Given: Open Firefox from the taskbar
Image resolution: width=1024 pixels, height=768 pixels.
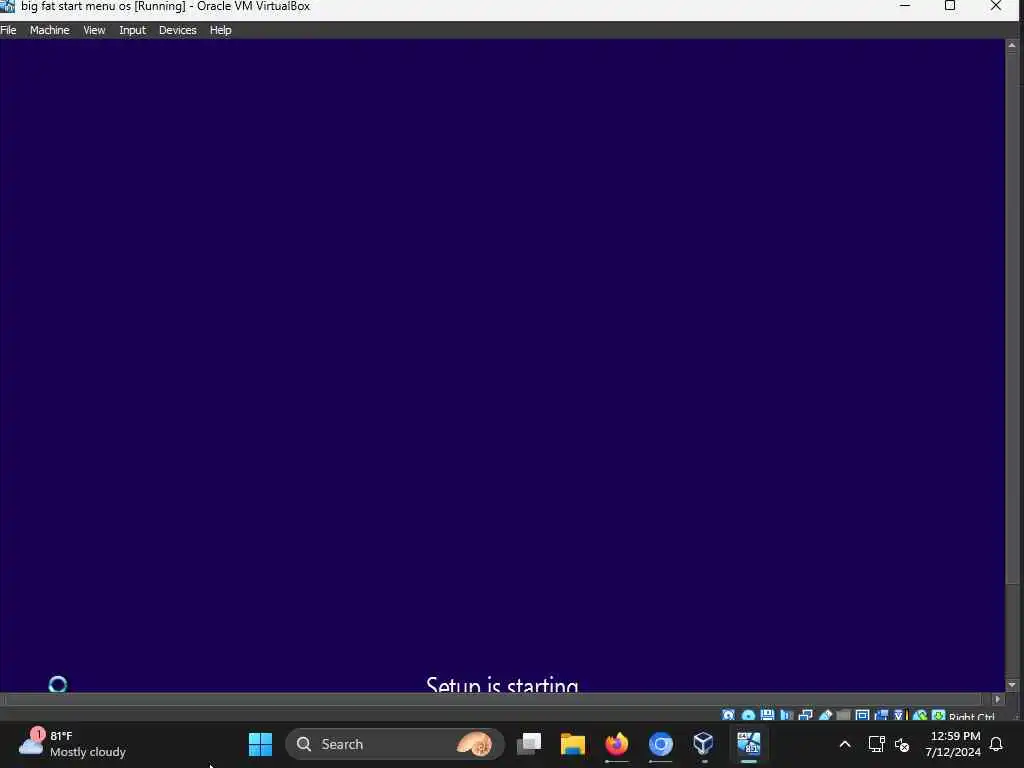Looking at the screenshot, I should [616, 744].
